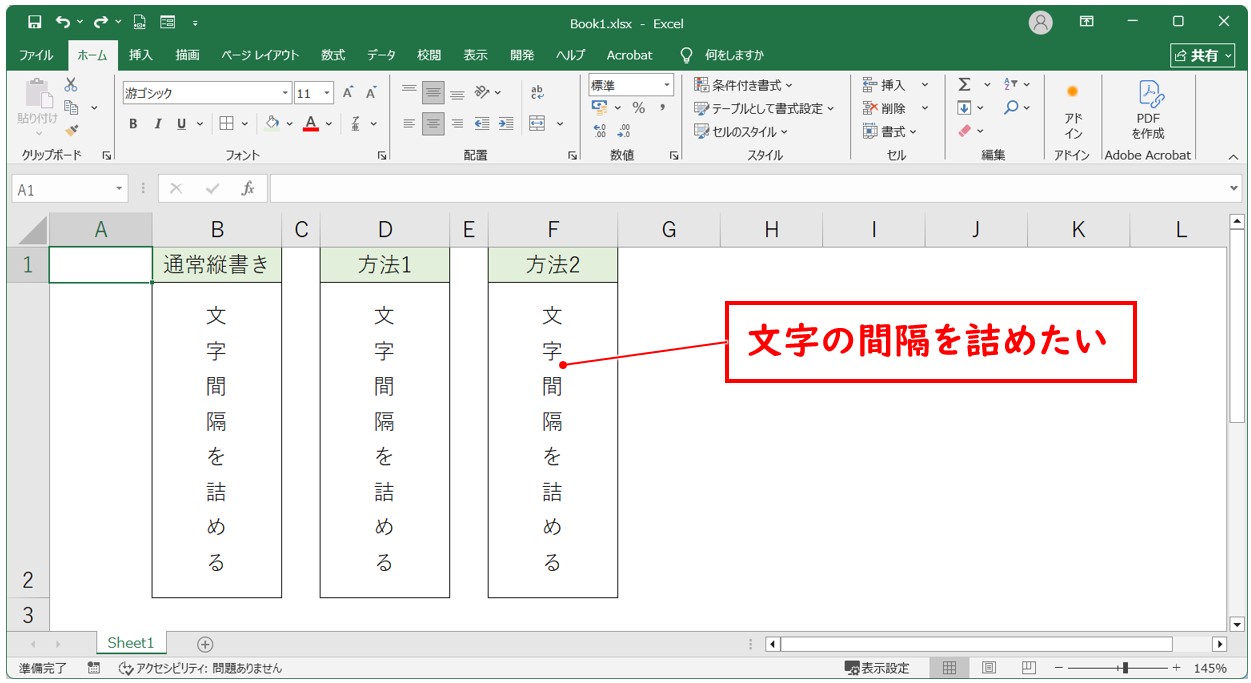This screenshot has height=683, width=1251.
Task: Expand the formula bar chevron
Action: [x=1234, y=189]
